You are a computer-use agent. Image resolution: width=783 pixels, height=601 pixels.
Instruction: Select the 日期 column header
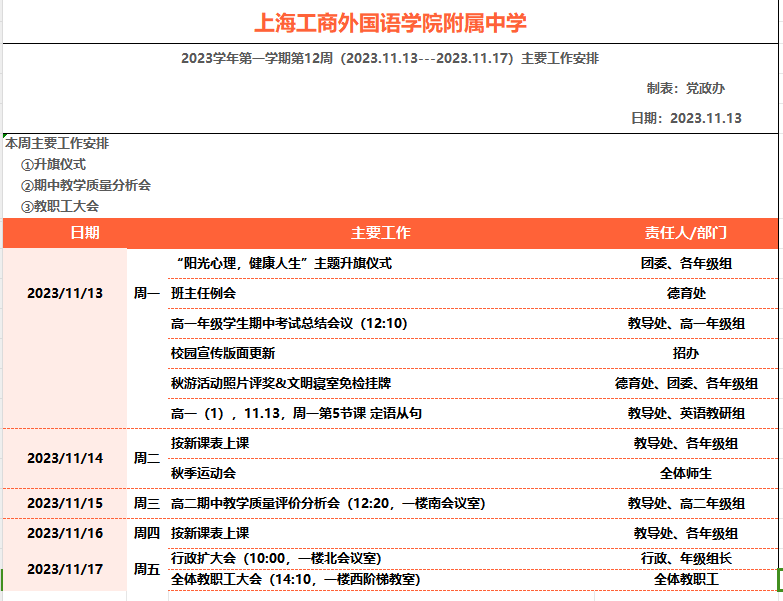tap(85, 233)
